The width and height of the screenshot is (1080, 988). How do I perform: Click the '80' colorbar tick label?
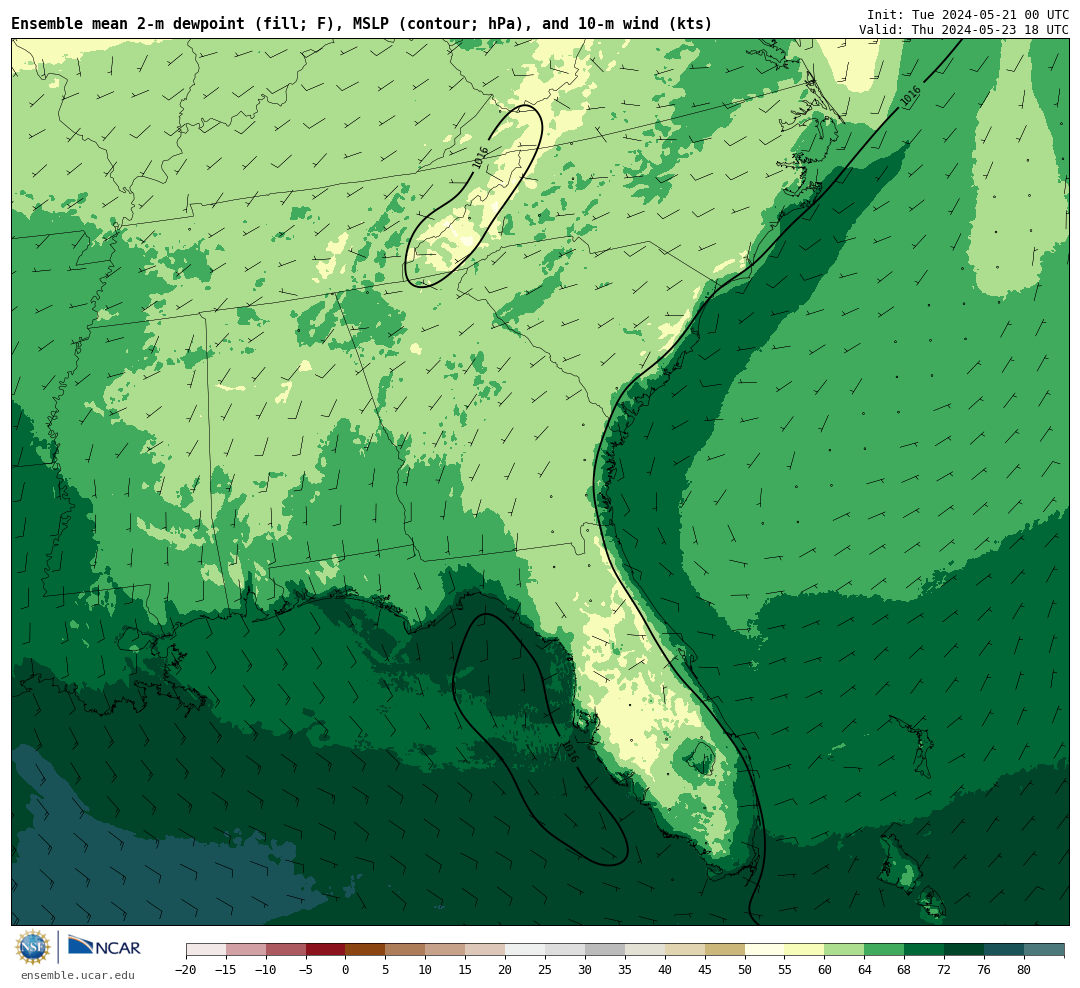(1024, 969)
